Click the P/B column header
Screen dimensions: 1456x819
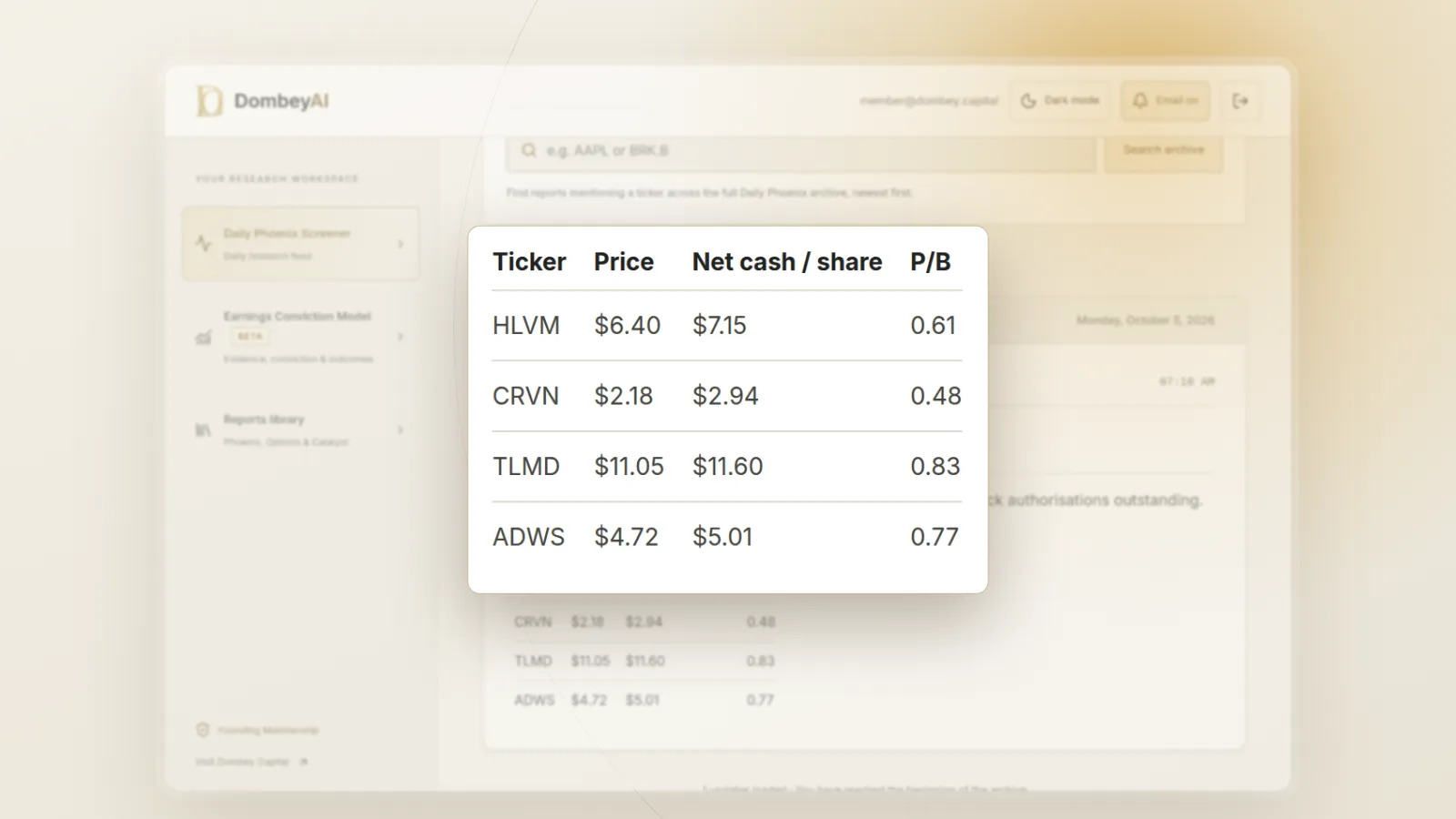(931, 262)
